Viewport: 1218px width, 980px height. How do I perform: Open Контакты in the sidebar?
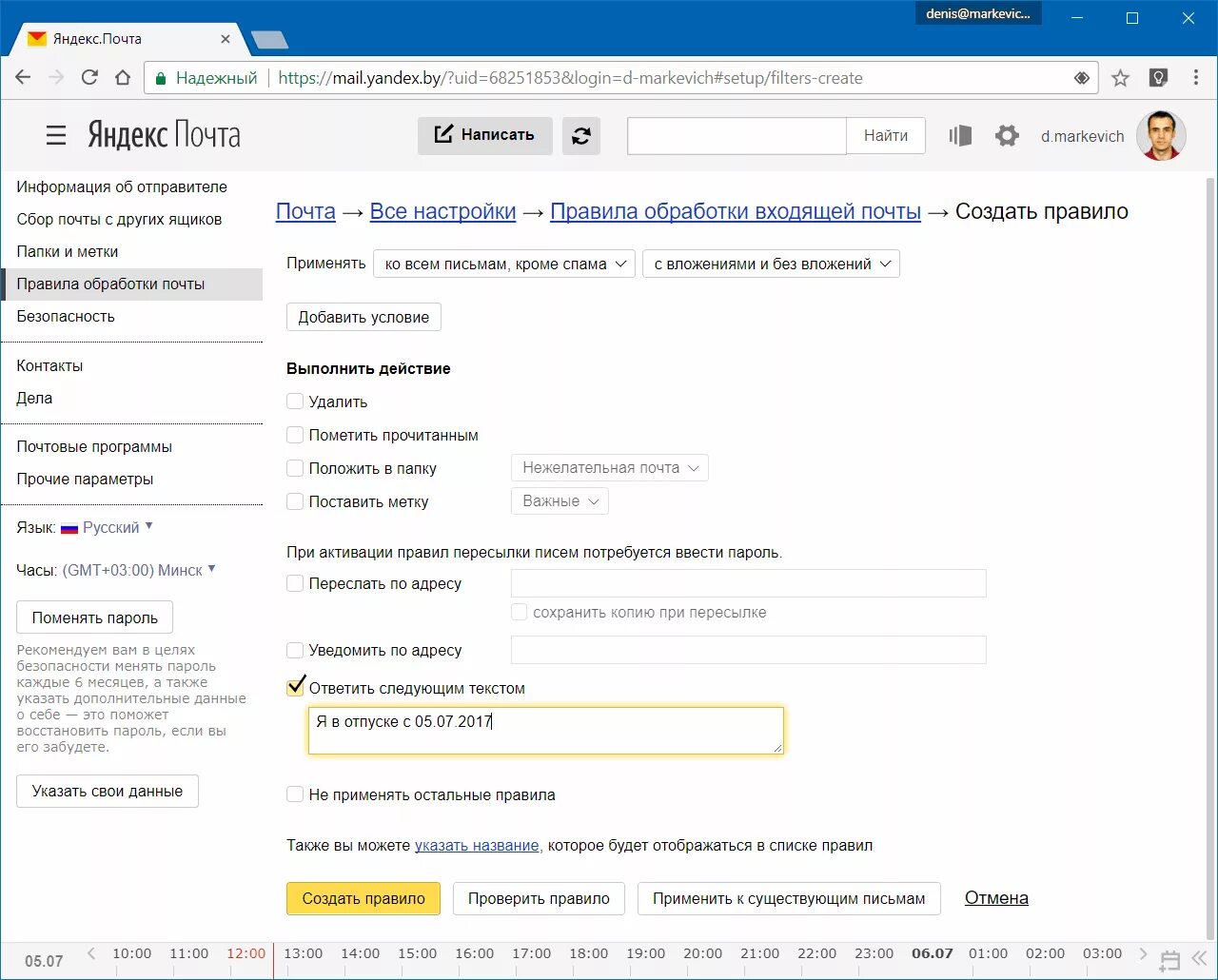click(49, 365)
